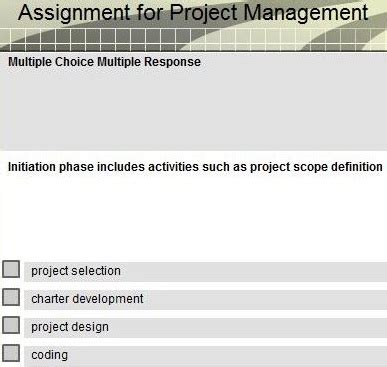
Task: Tick the checkbox for project selection
Action: (x=11, y=269)
